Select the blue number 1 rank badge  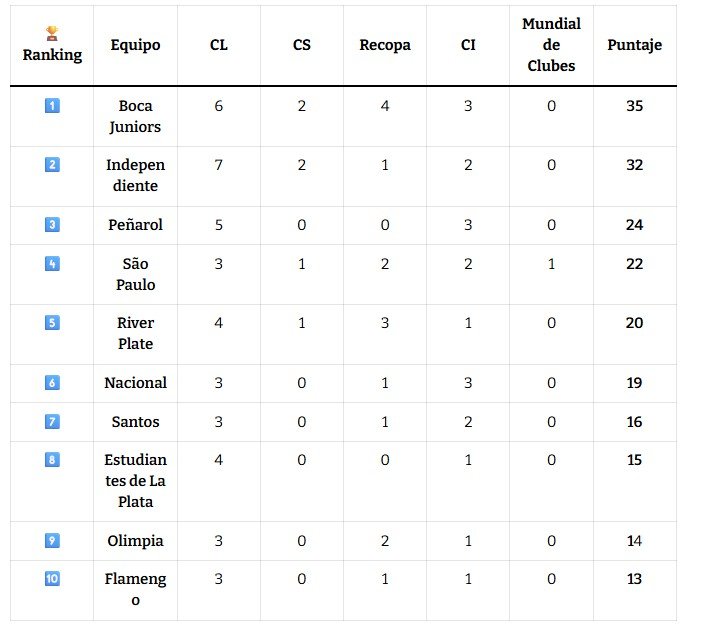coord(52,105)
